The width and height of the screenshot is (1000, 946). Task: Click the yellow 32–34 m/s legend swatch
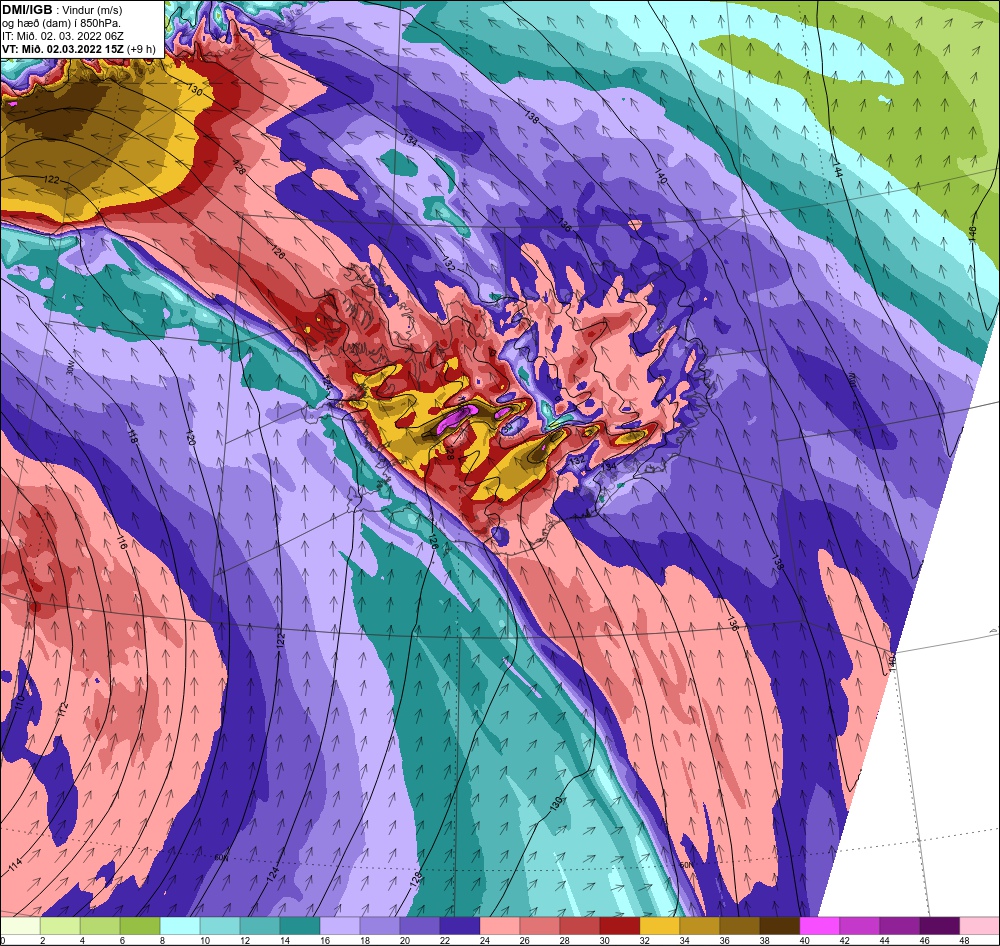(659, 926)
